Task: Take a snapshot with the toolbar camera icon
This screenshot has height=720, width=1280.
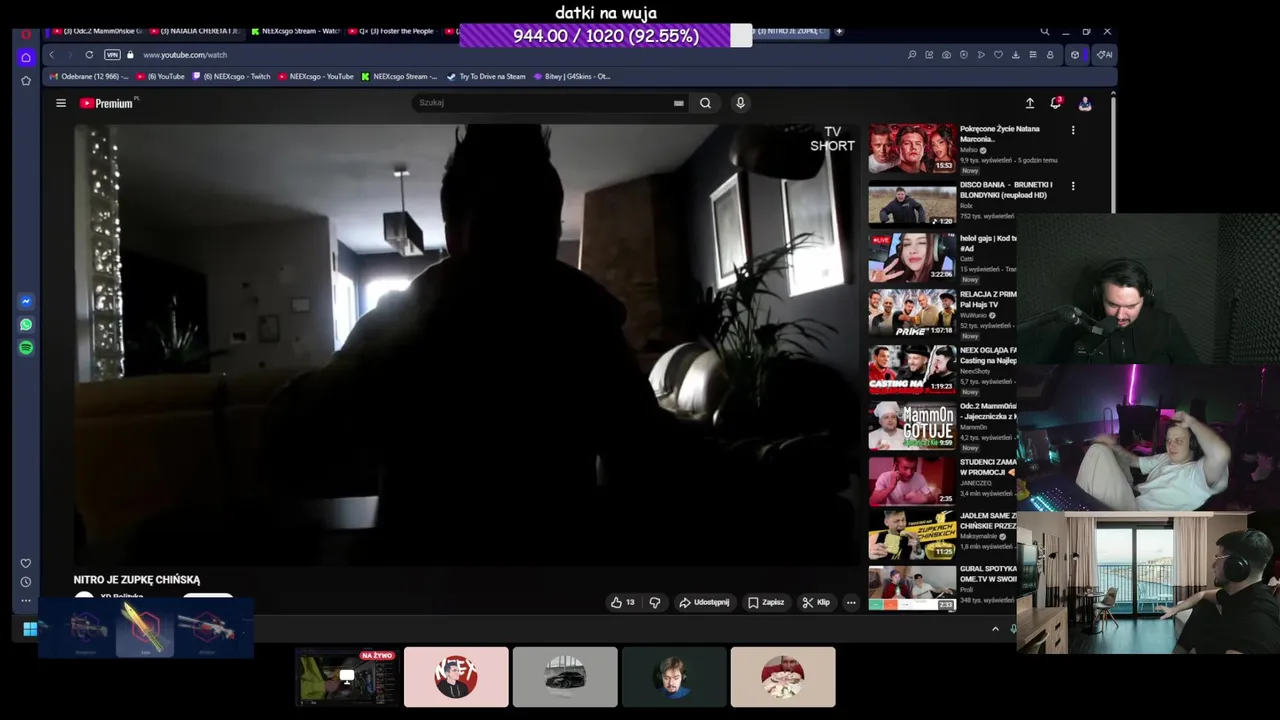Action: [x=946, y=55]
